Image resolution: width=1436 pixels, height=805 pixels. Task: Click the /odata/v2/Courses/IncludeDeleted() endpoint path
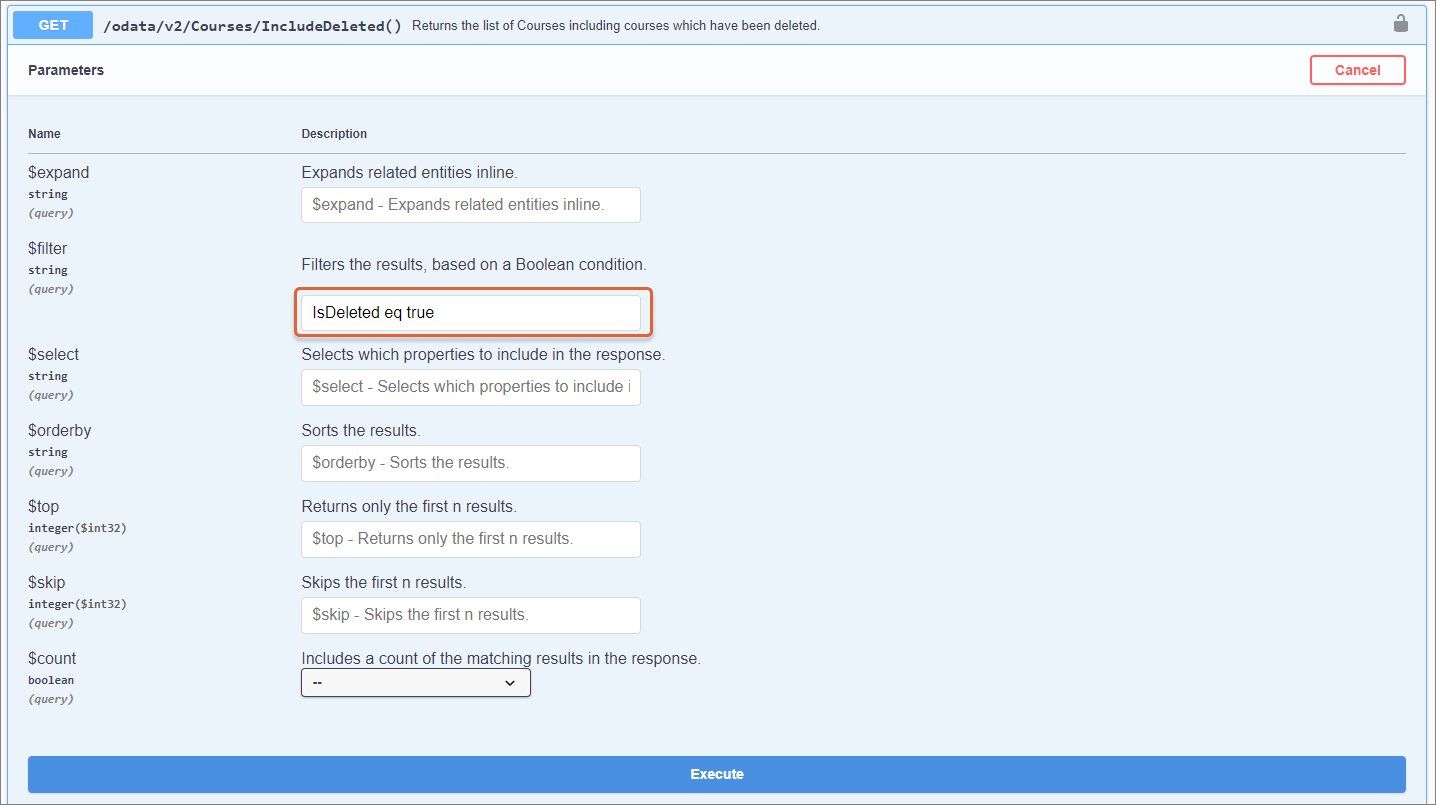(x=252, y=26)
